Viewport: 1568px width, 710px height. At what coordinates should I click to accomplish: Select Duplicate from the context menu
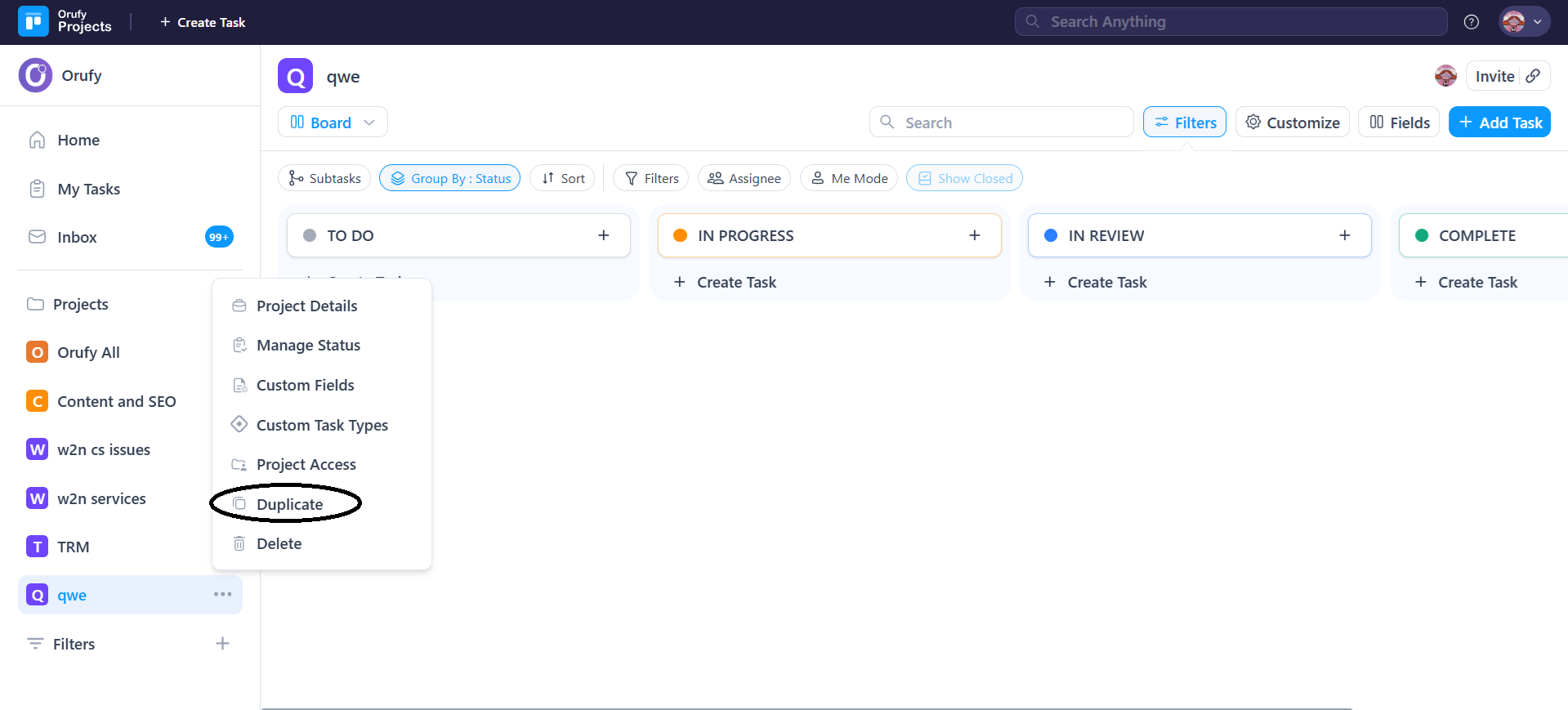click(x=289, y=504)
